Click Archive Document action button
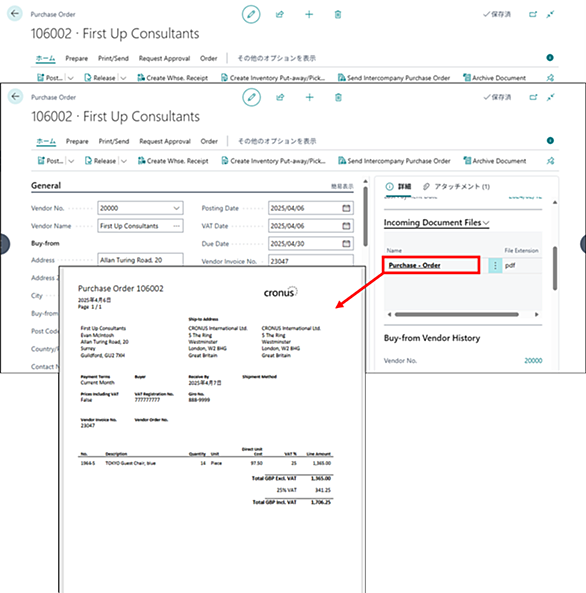The width and height of the screenshot is (586, 593). click(495, 161)
